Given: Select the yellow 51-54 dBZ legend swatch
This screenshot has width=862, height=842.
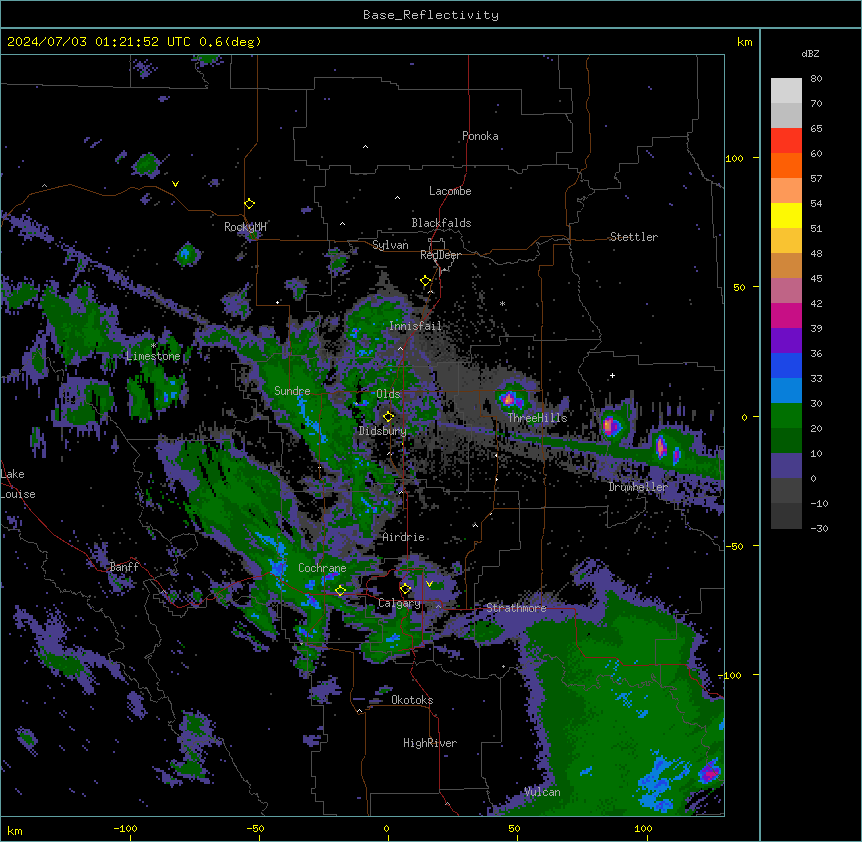Looking at the screenshot, I should 786,215.
